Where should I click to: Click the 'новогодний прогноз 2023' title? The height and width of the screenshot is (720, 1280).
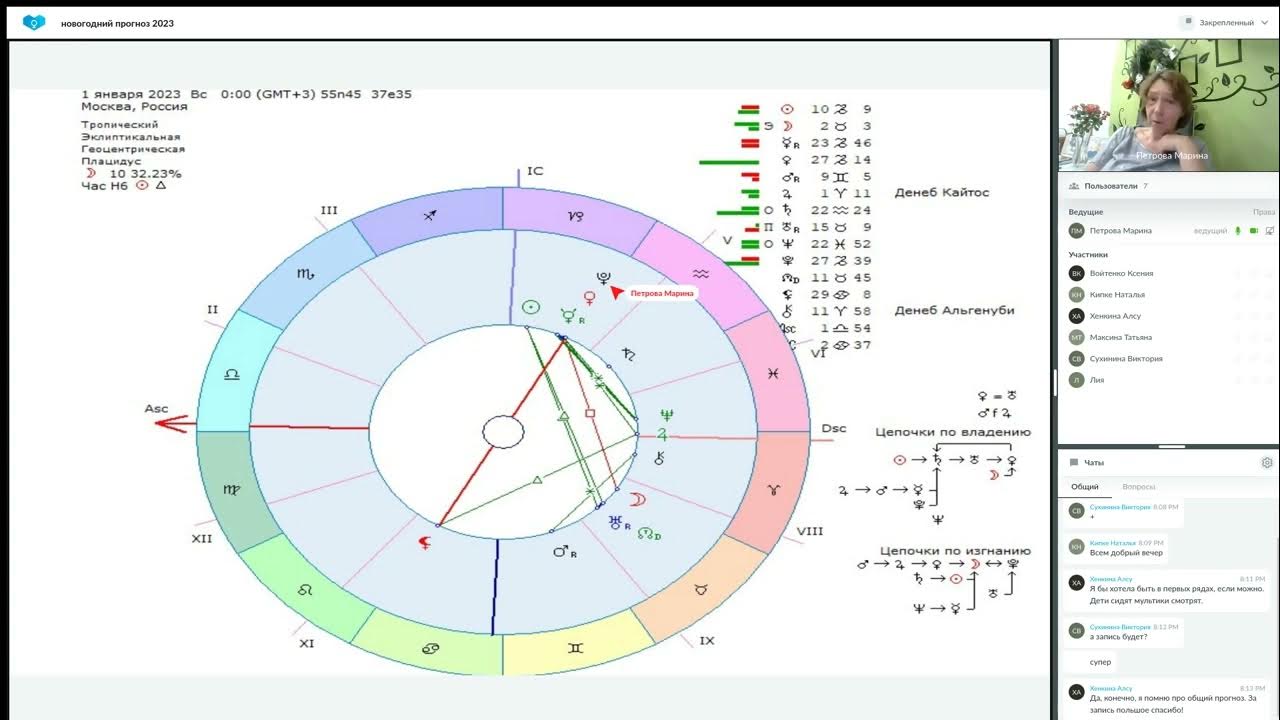coord(117,23)
